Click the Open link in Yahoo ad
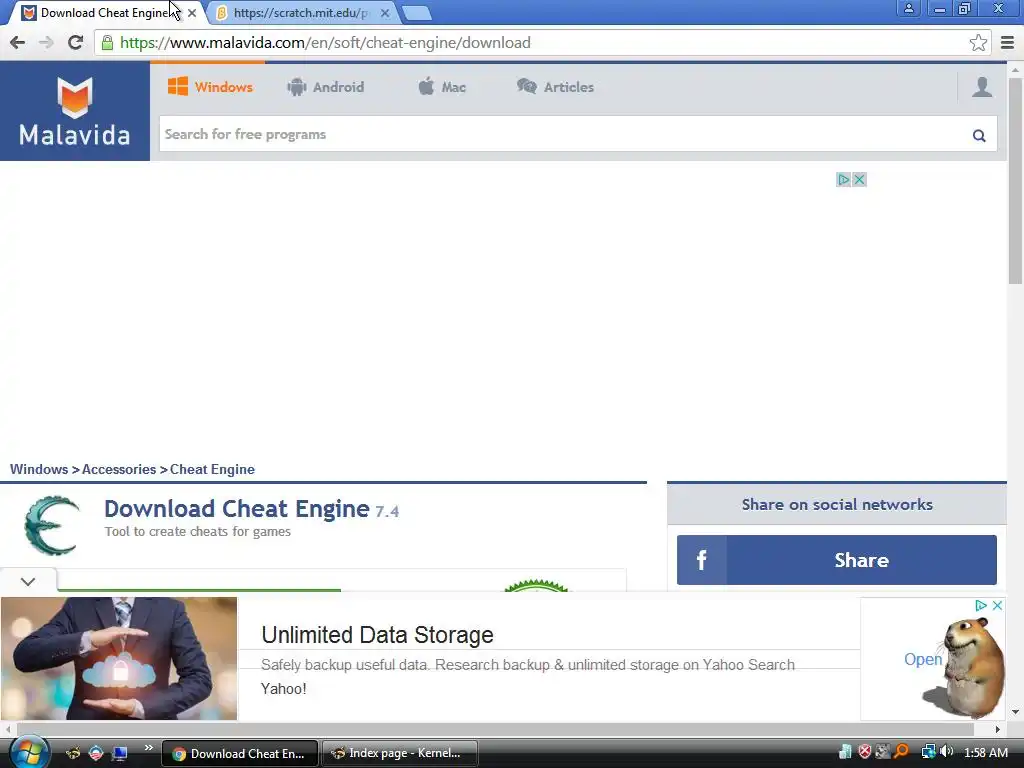 click(922, 660)
